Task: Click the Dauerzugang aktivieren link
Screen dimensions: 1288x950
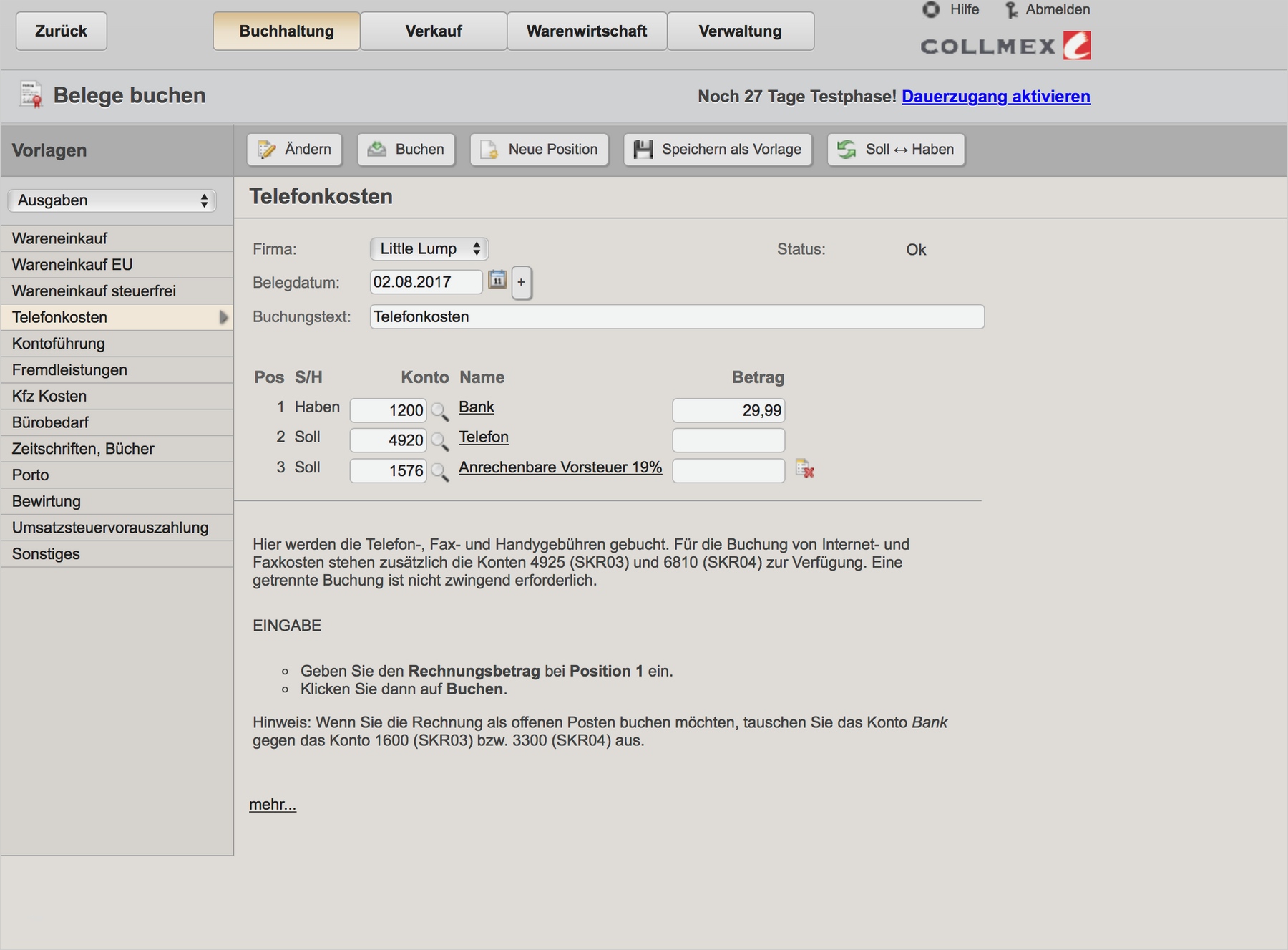Action: tap(996, 97)
